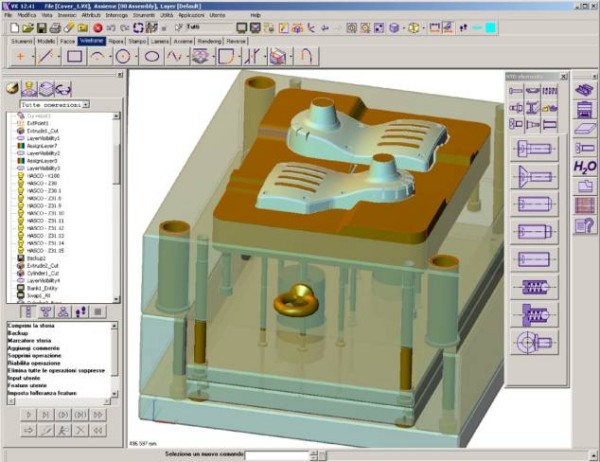Open the 'Tutti' selection filter dropdown
This screenshot has width=600, height=462.
tap(188, 27)
